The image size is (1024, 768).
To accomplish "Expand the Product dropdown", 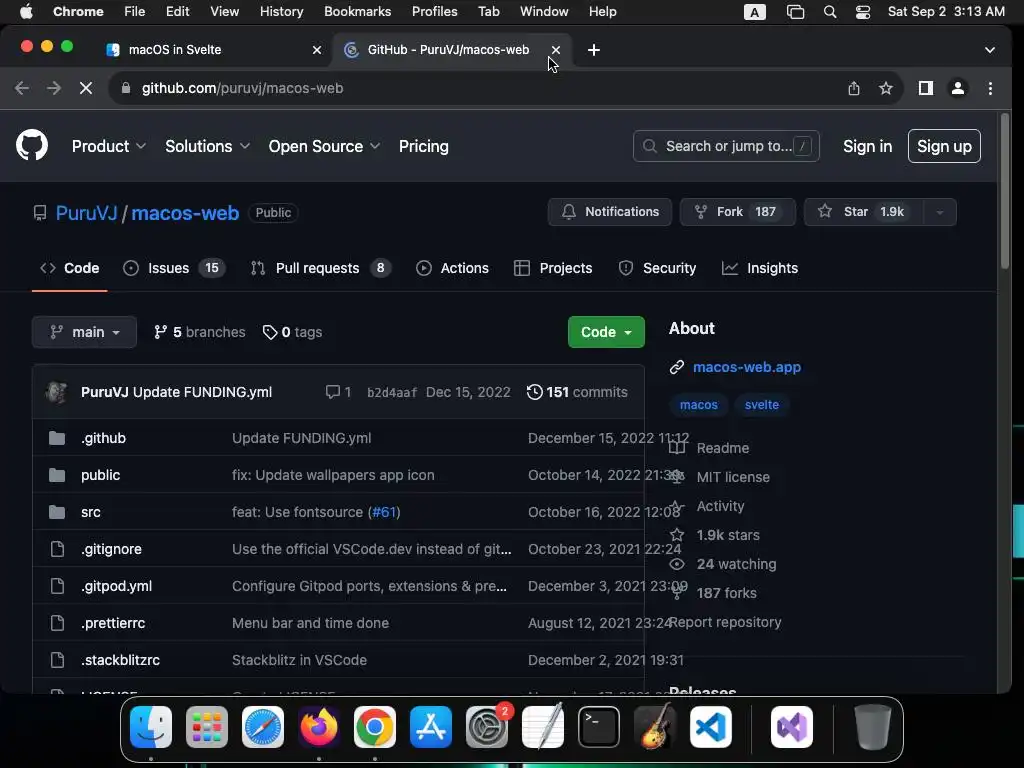I will (108, 146).
